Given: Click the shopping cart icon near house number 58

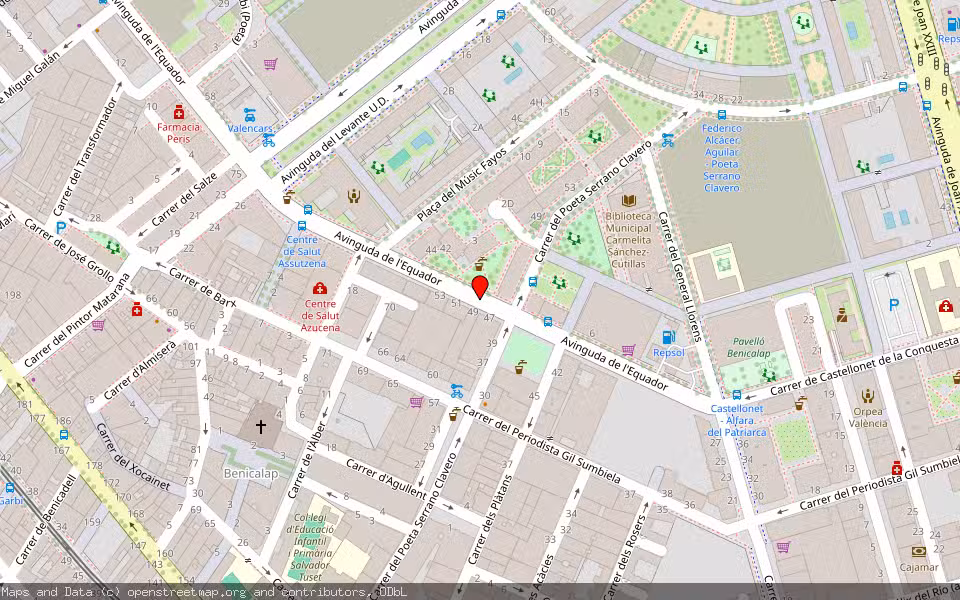Looking at the screenshot, I should 270,64.
